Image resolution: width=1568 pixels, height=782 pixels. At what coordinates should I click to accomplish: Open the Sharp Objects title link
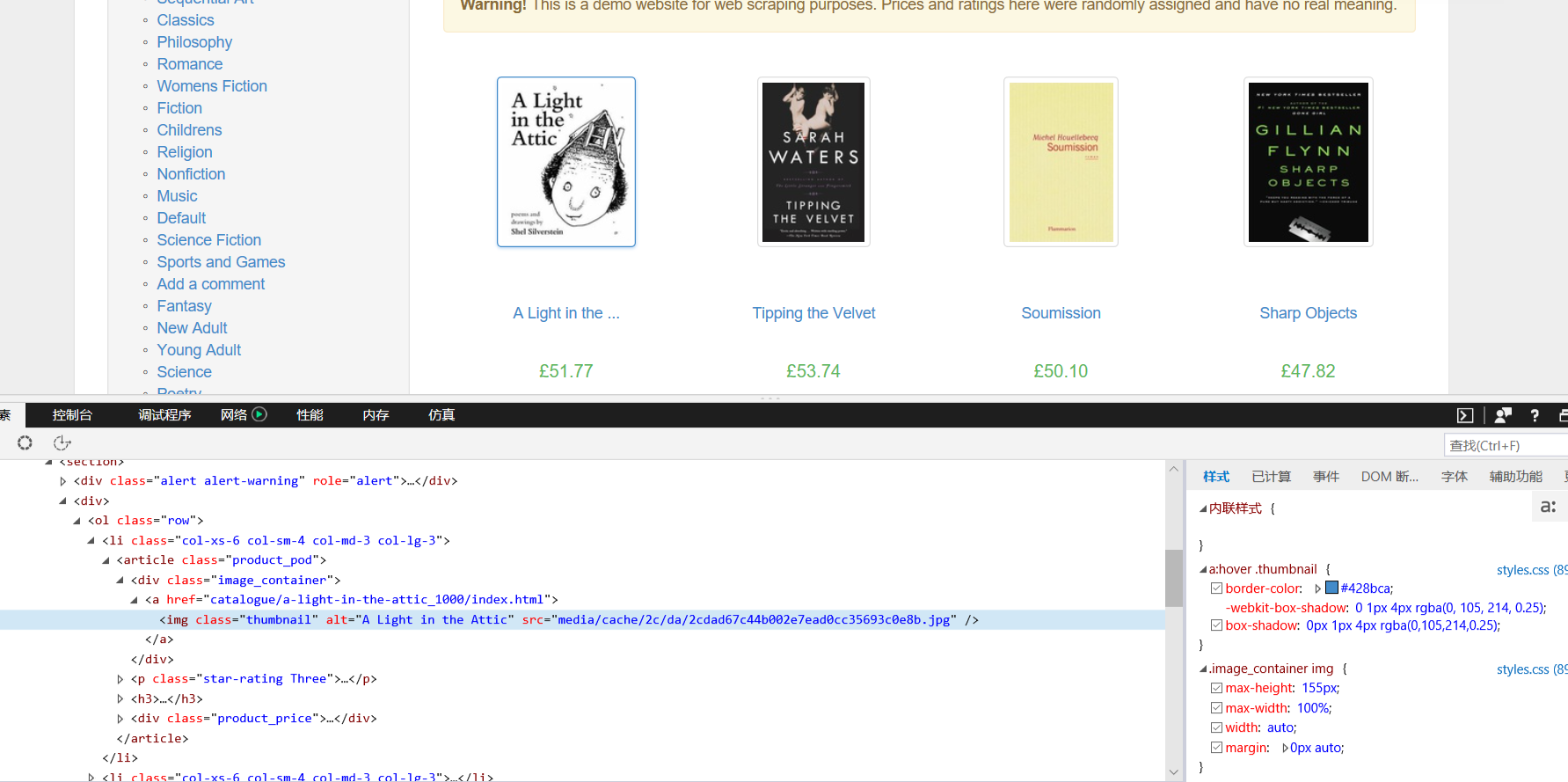click(x=1308, y=313)
